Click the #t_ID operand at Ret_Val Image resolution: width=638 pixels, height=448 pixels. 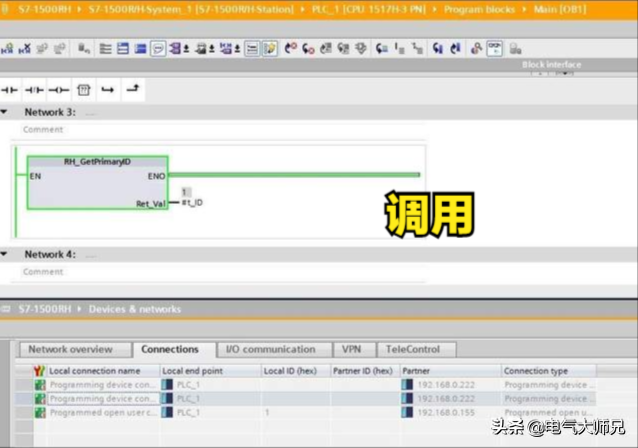[x=192, y=202]
